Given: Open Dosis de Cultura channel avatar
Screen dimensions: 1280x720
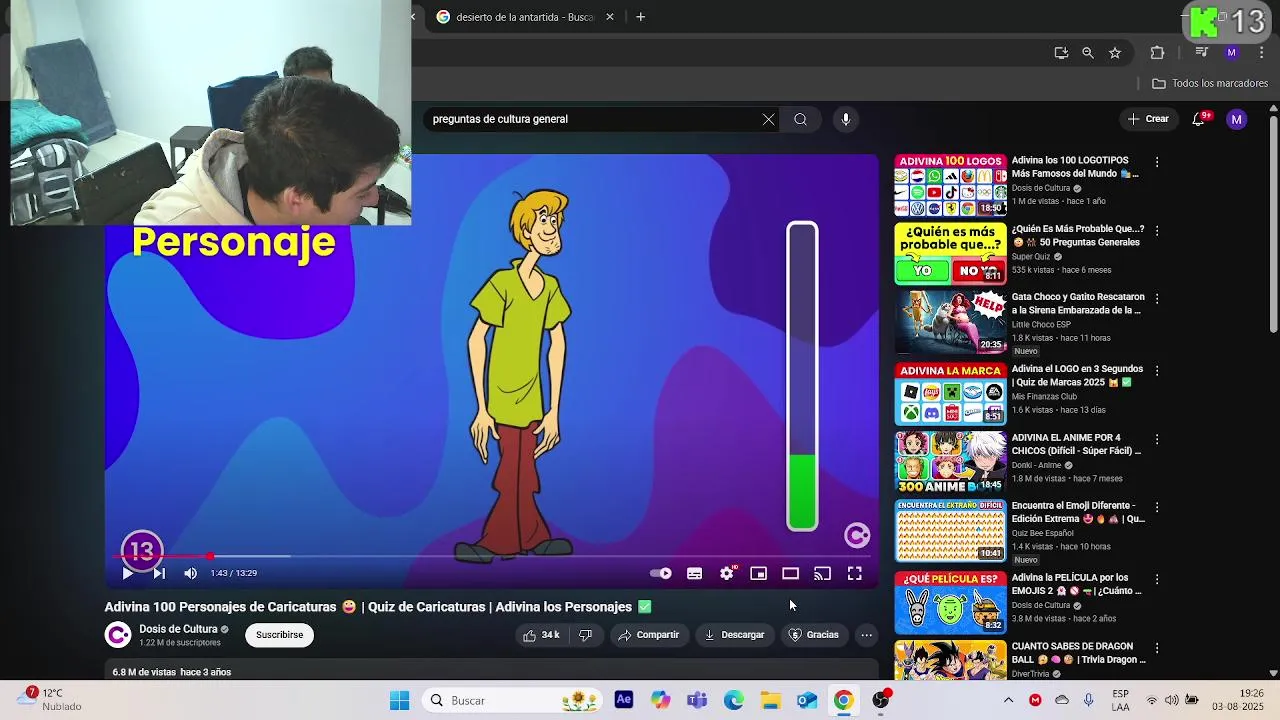Looking at the screenshot, I should (118, 635).
